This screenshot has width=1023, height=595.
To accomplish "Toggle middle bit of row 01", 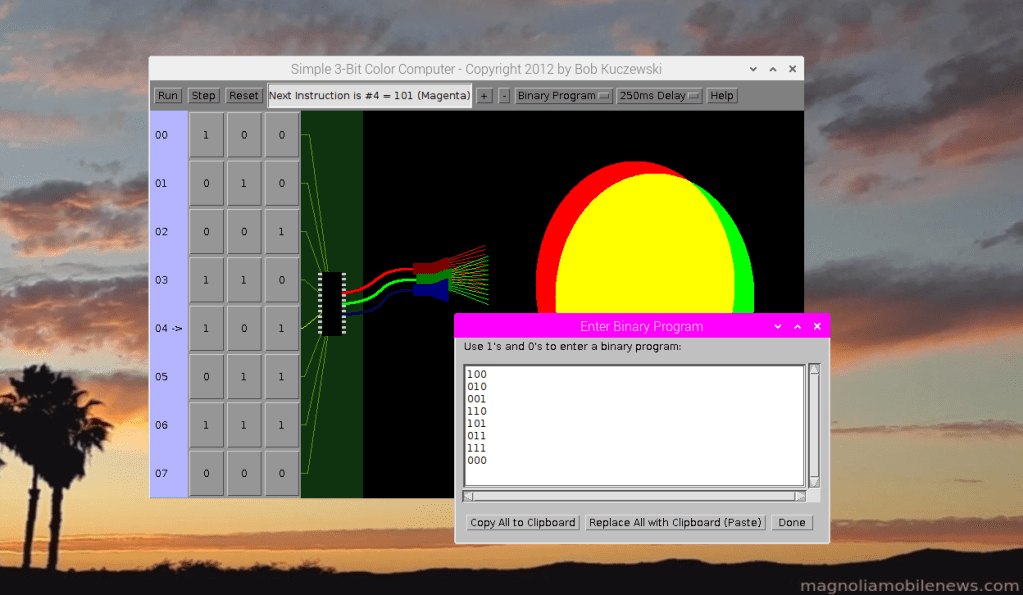I will [x=244, y=183].
